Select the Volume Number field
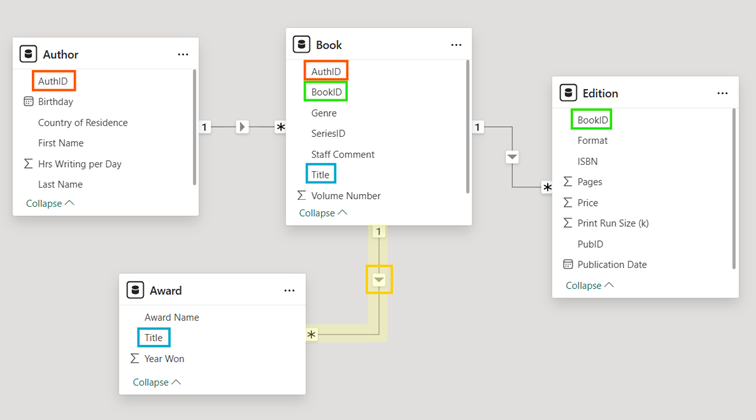 point(346,196)
